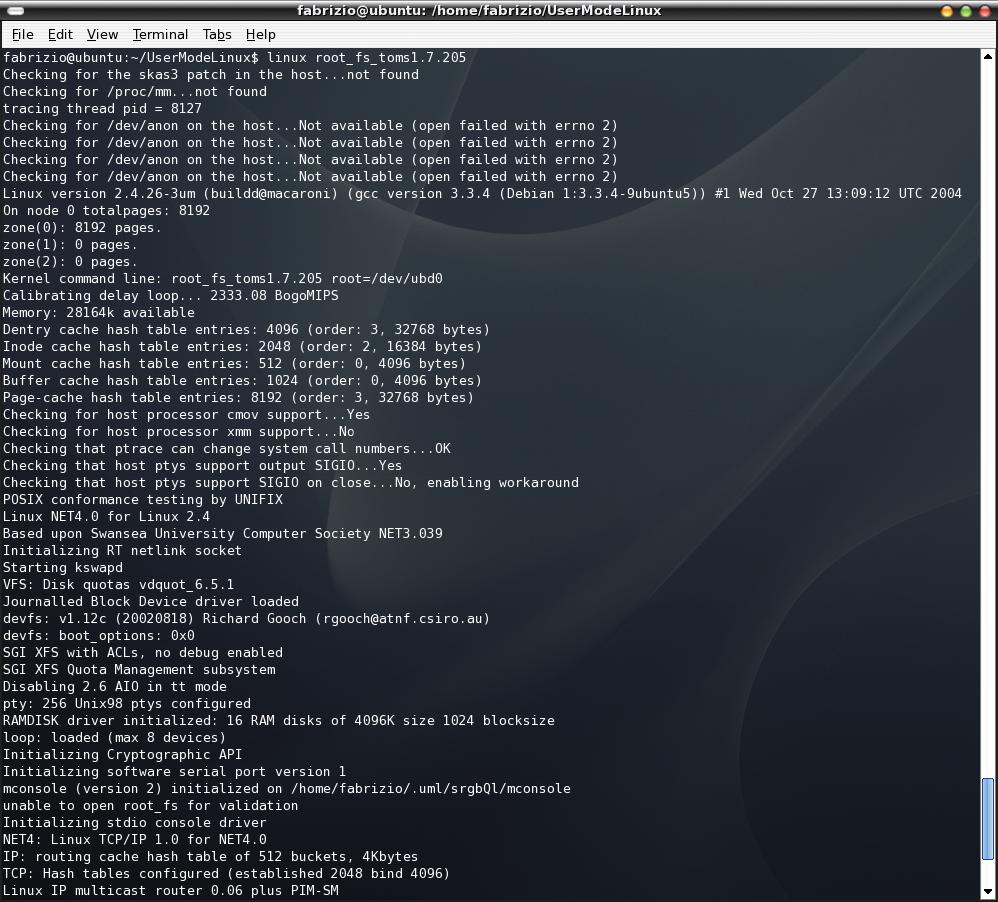Click the 'Page-cache hash table entries' line
Screen dimensions: 998x902
[238, 398]
